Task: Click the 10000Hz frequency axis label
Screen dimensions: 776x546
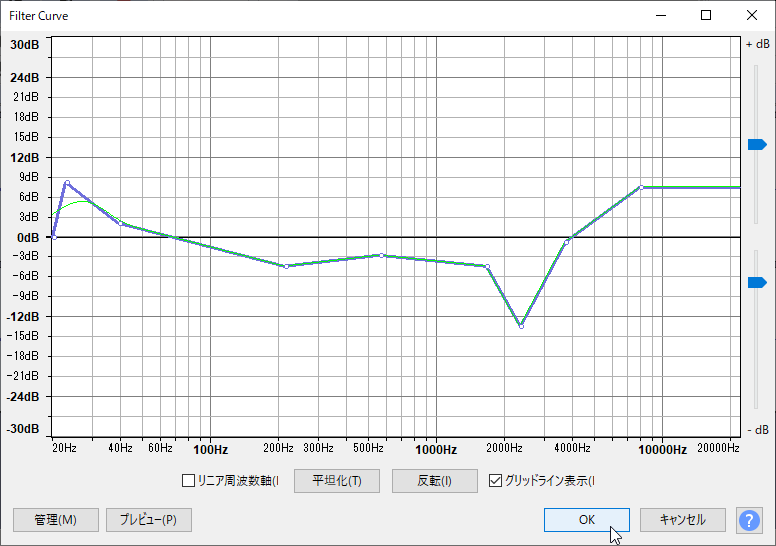Action: (x=662, y=449)
